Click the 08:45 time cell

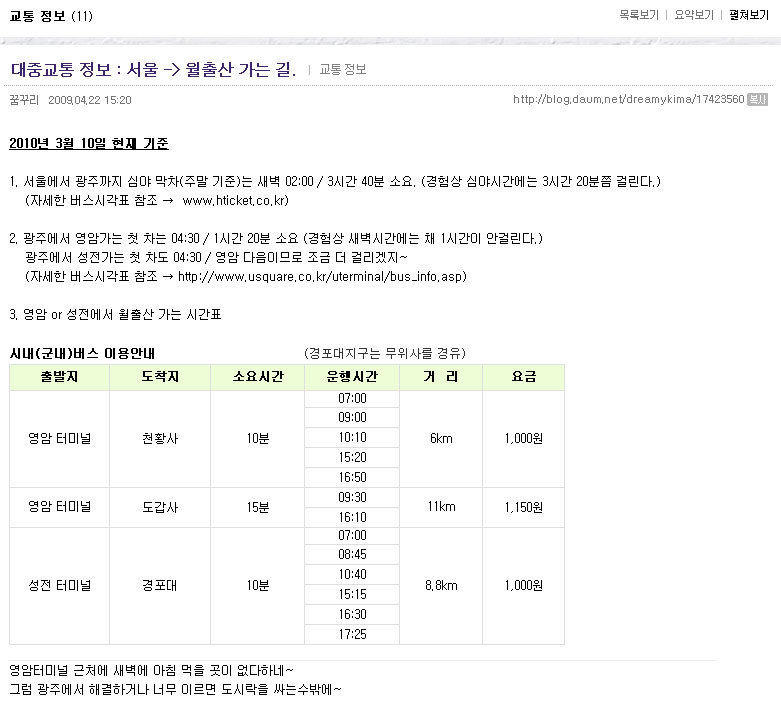[352, 555]
